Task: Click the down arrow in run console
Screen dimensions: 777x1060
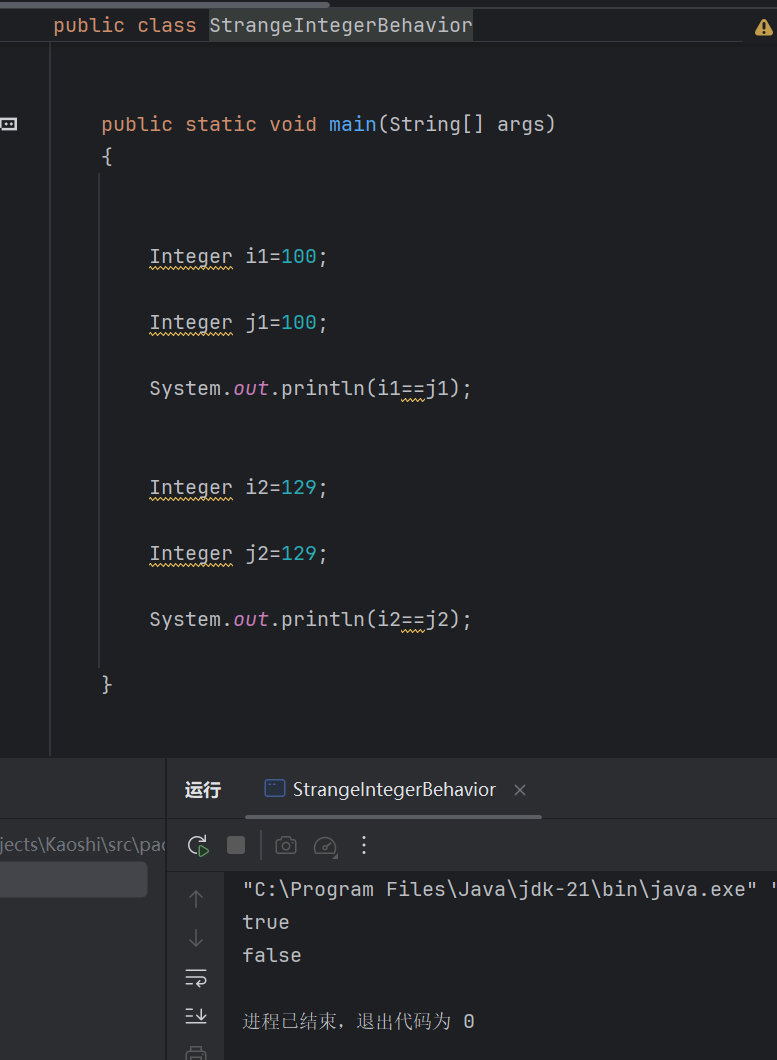Action: [196, 938]
